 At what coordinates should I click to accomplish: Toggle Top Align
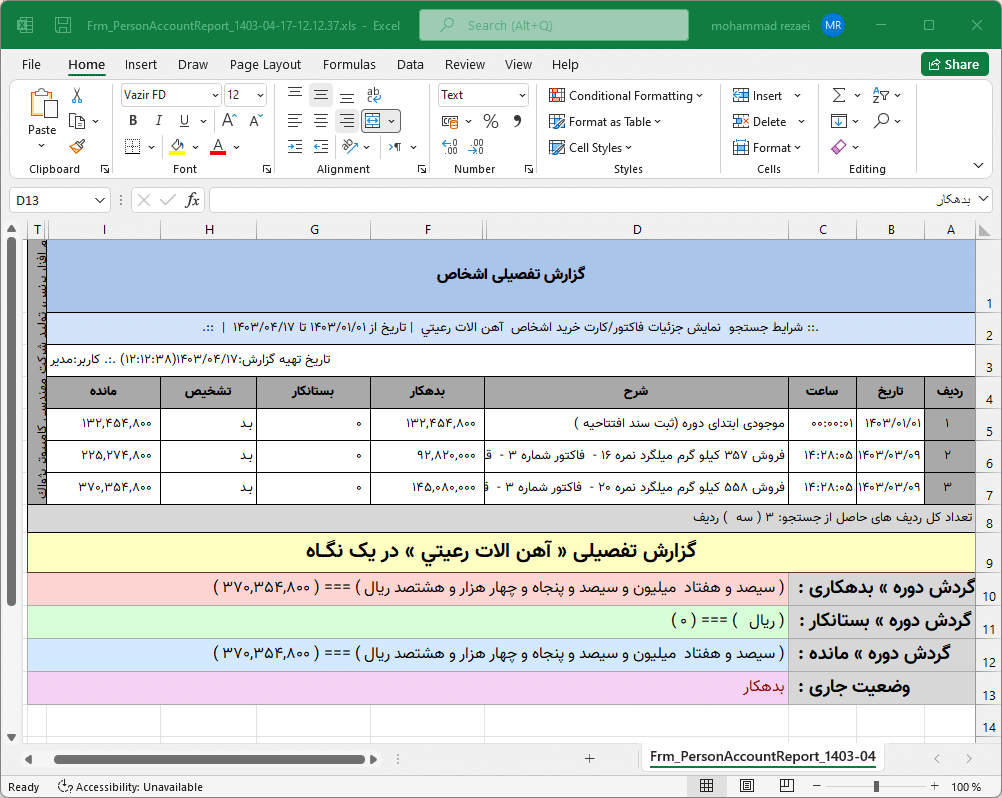(x=295, y=95)
